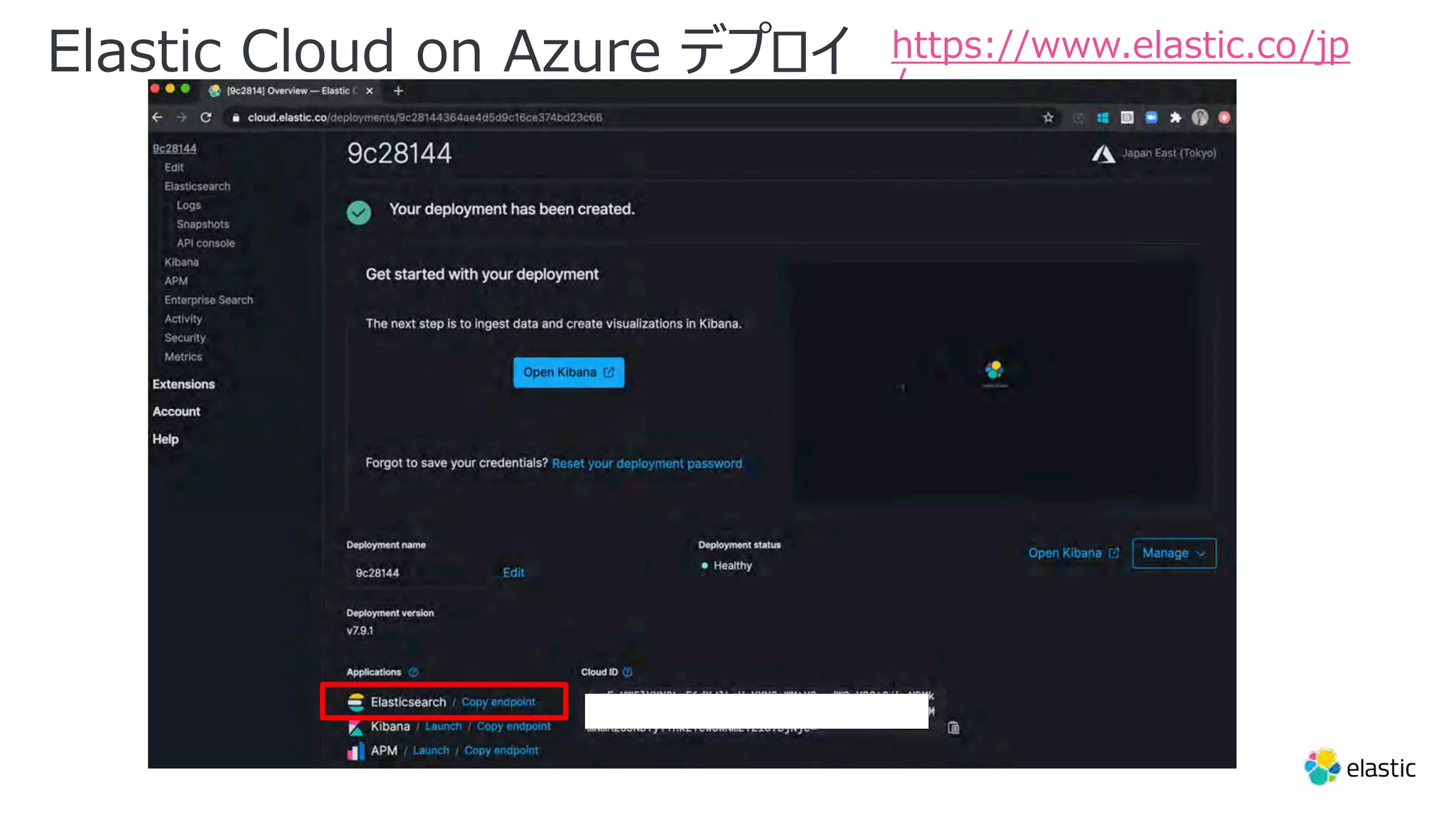The image size is (1456, 819).
Task: Open Extensions in the sidebar
Action: click(183, 385)
